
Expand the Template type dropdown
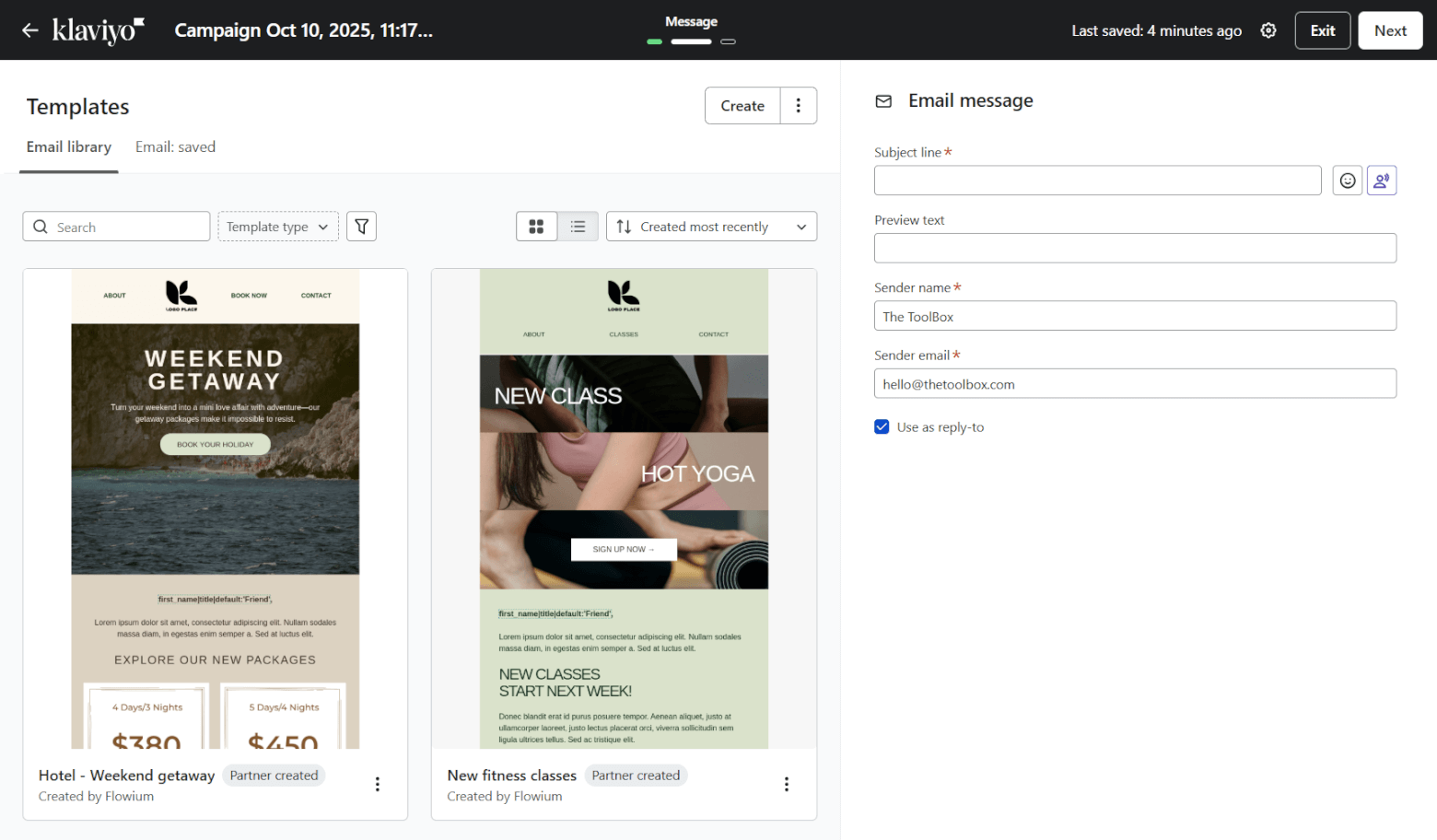coord(277,227)
